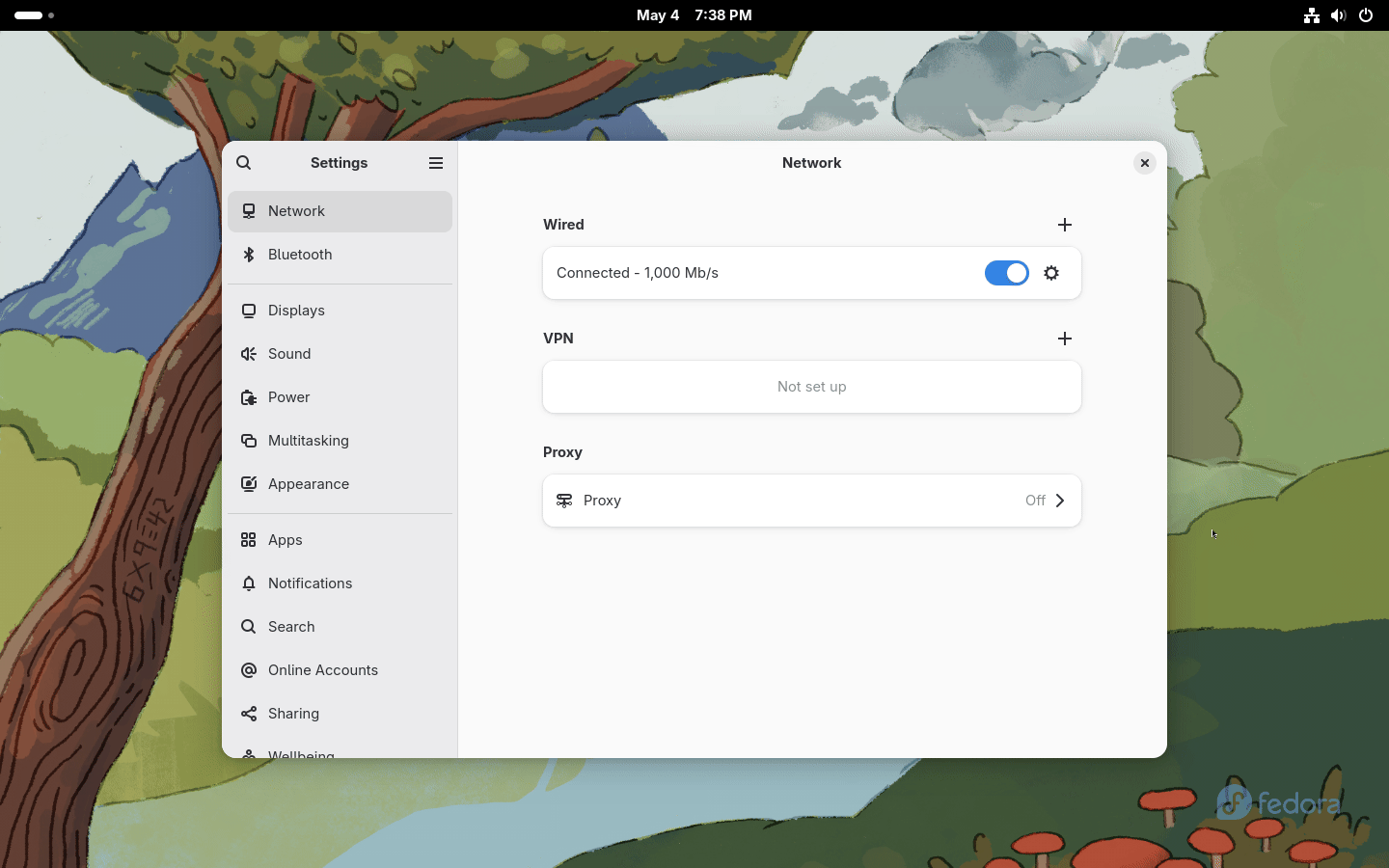Click the Bluetooth icon in the sidebar

tap(249, 255)
